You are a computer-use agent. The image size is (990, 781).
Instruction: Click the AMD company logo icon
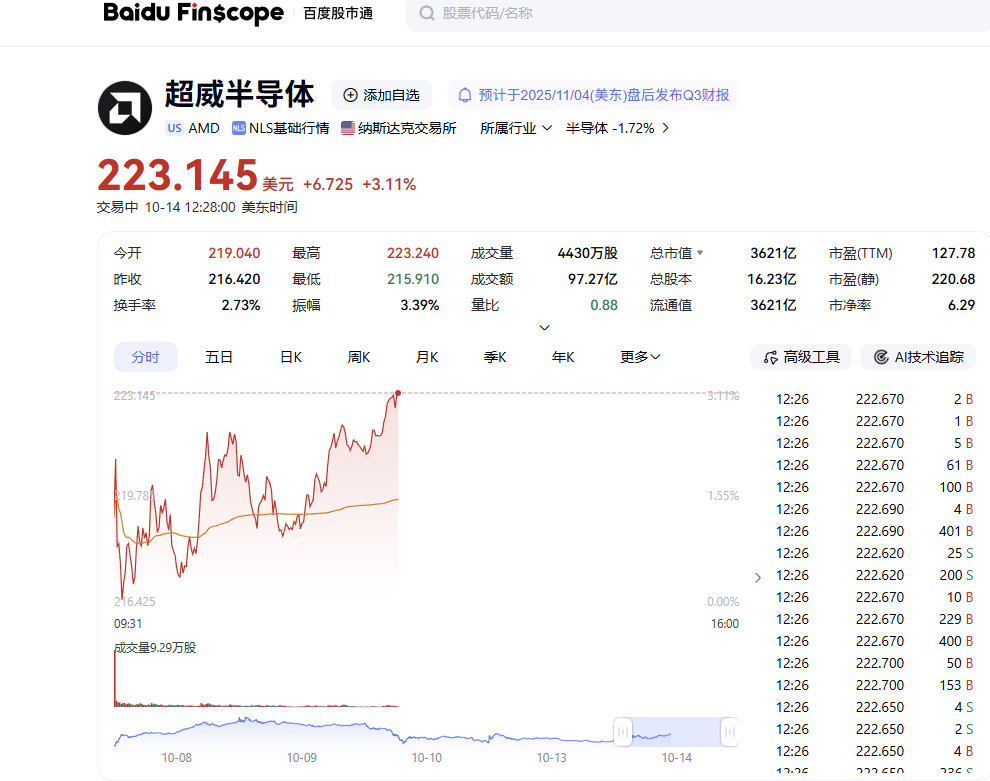coord(125,108)
